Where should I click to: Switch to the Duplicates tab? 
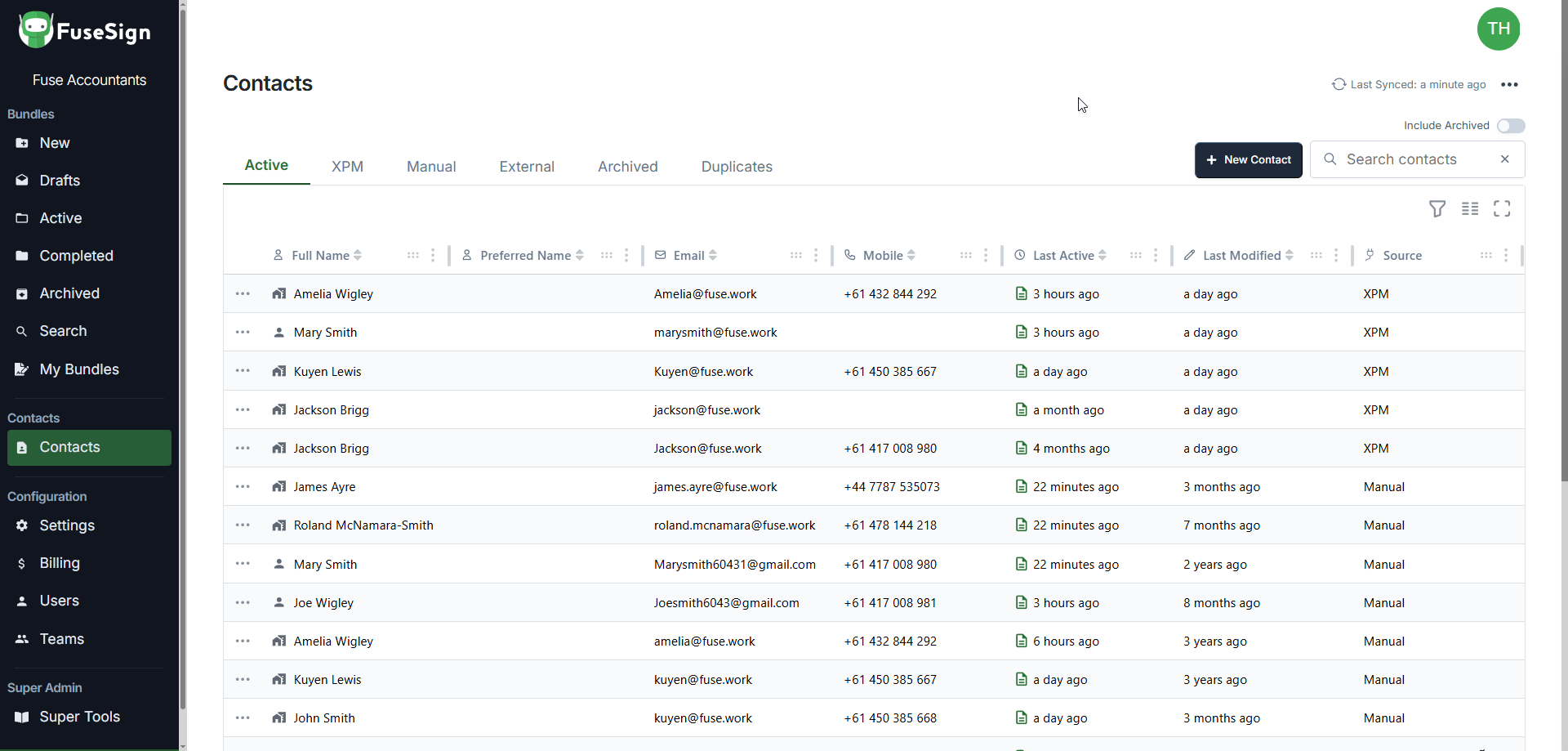(736, 167)
